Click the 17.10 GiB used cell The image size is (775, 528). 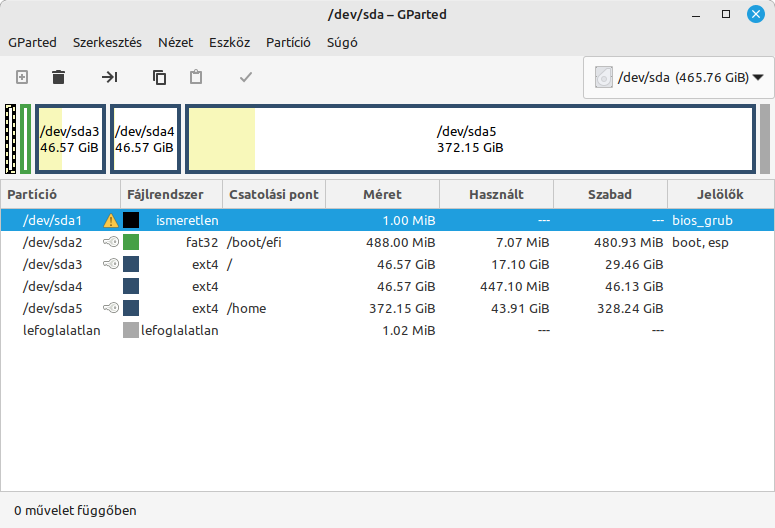click(520, 264)
